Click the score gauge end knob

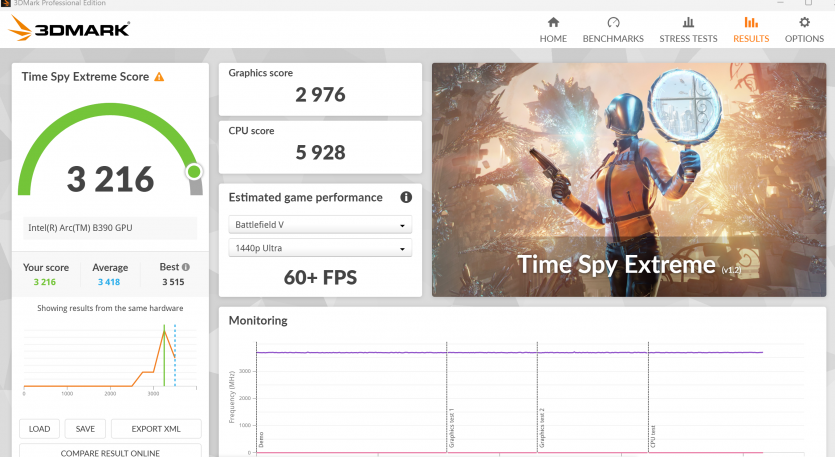194,172
